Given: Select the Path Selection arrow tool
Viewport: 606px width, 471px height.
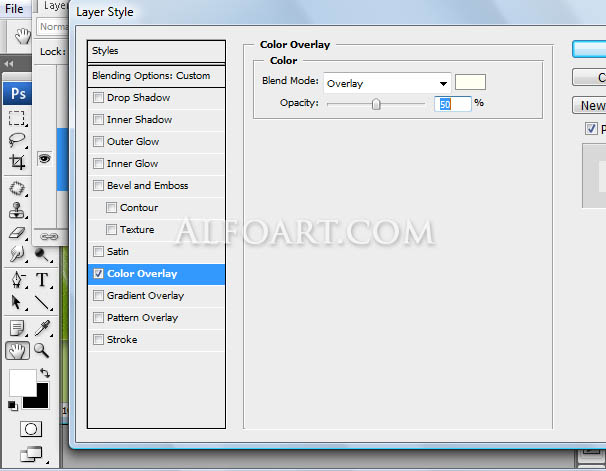Looking at the screenshot, I should [x=17, y=303].
